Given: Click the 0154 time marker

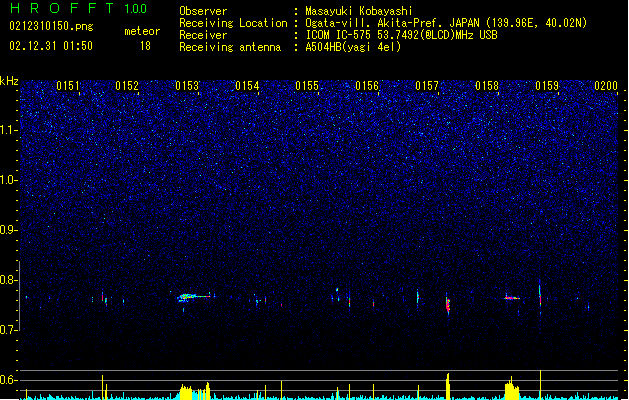Looking at the screenshot, I should click(x=247, y=86).
